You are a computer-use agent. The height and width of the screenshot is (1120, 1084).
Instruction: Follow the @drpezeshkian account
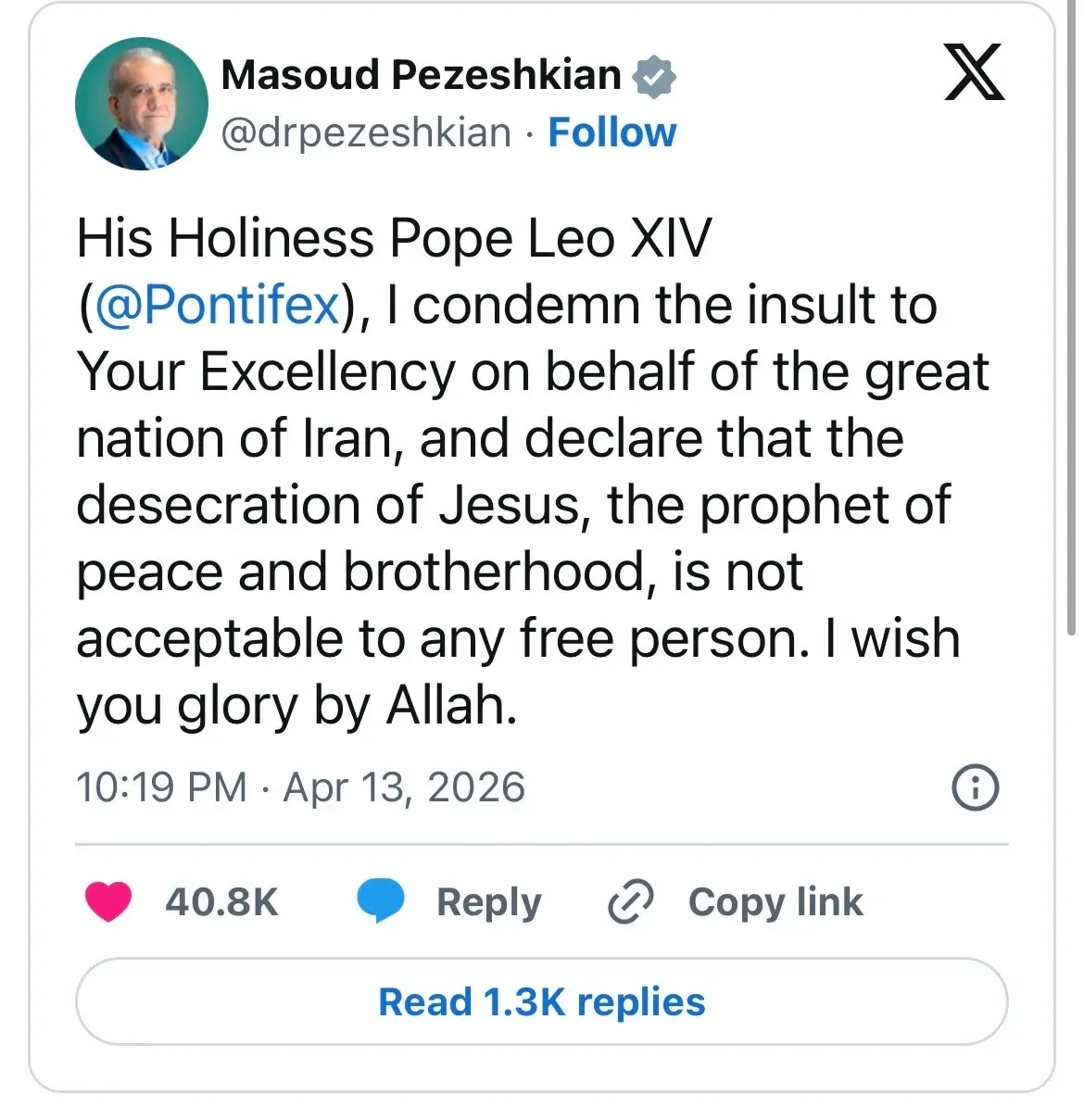pyautogui.click(x=612, y=132)
